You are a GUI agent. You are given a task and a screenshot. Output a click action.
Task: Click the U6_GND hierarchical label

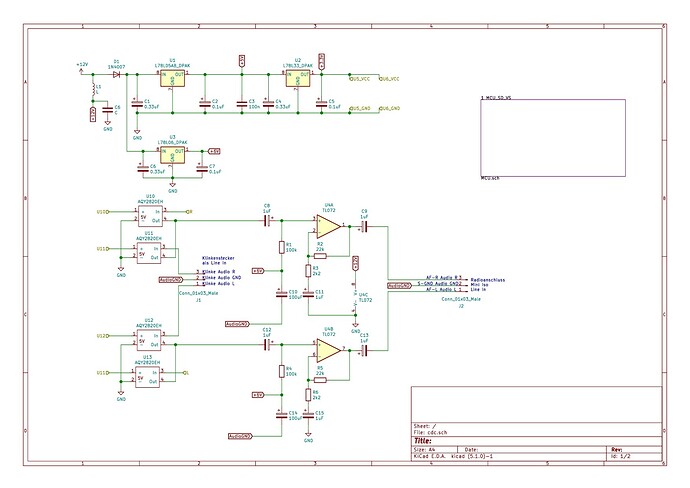[x=389, y=108]
